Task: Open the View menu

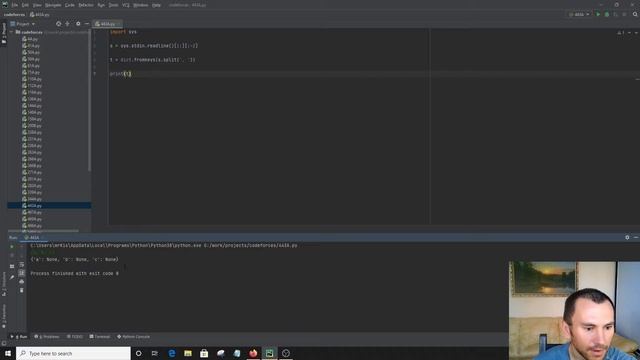Action: (37, 5)
